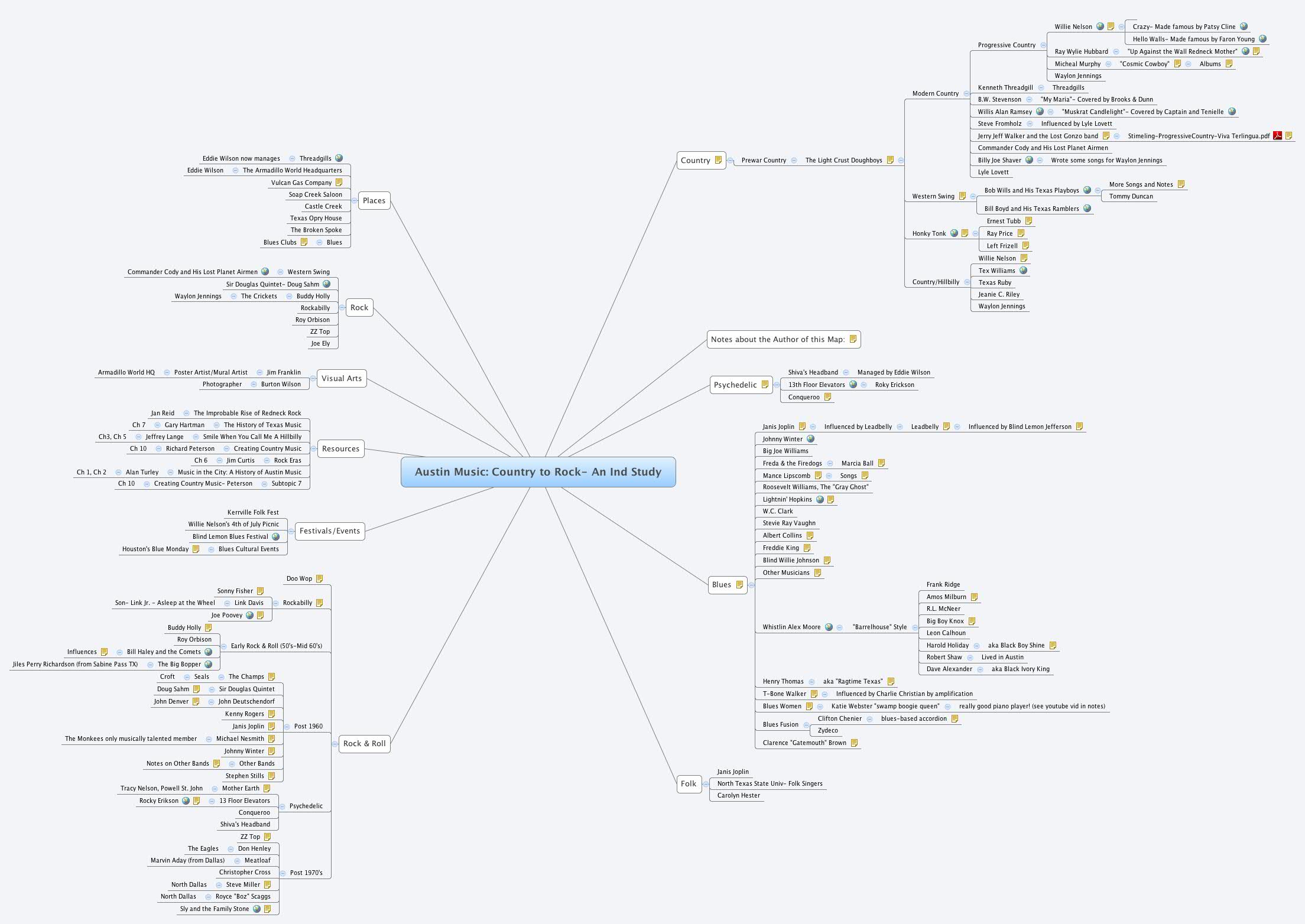Open the note icon on Country topic

tap(718, 160)
